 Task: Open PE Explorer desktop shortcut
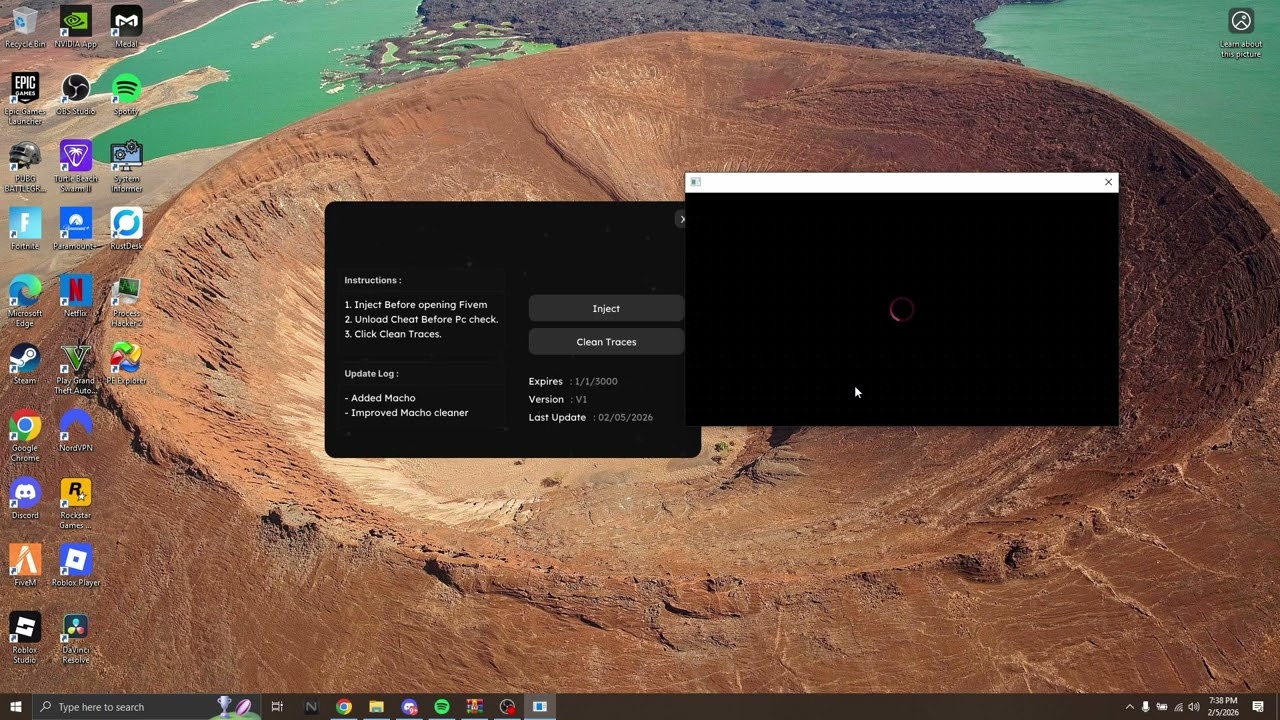click(126, 364)
